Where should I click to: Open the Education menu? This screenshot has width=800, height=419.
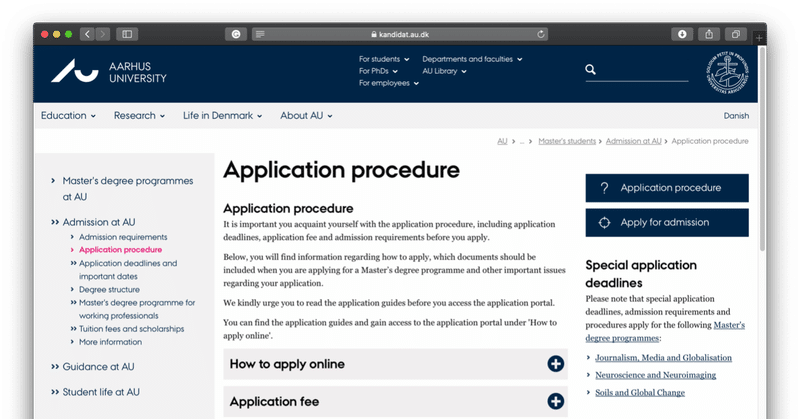point(68,116)
